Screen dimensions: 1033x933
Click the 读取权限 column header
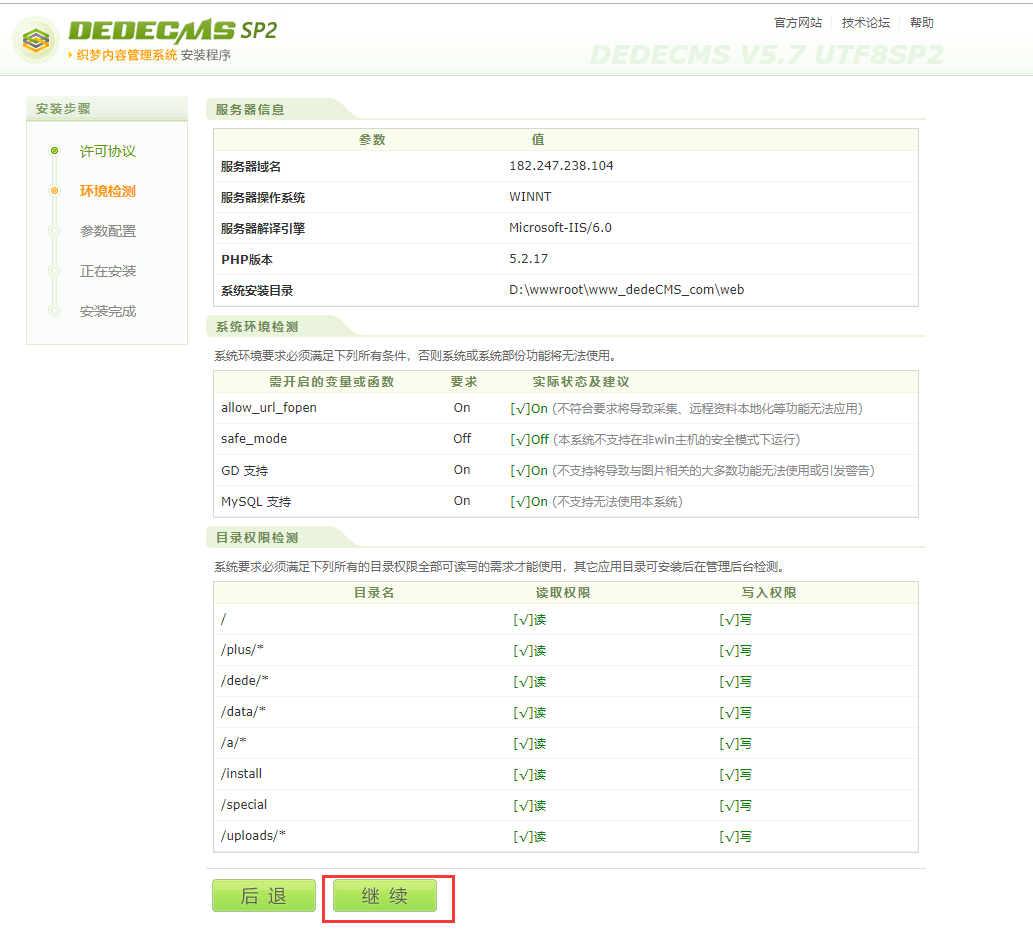click(563, 593)
